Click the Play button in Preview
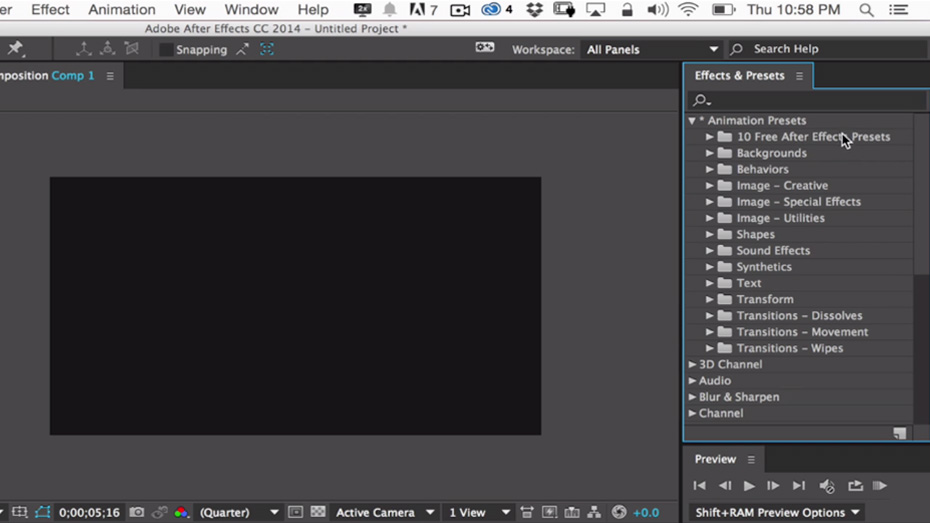930x523 pixels. 749,486
